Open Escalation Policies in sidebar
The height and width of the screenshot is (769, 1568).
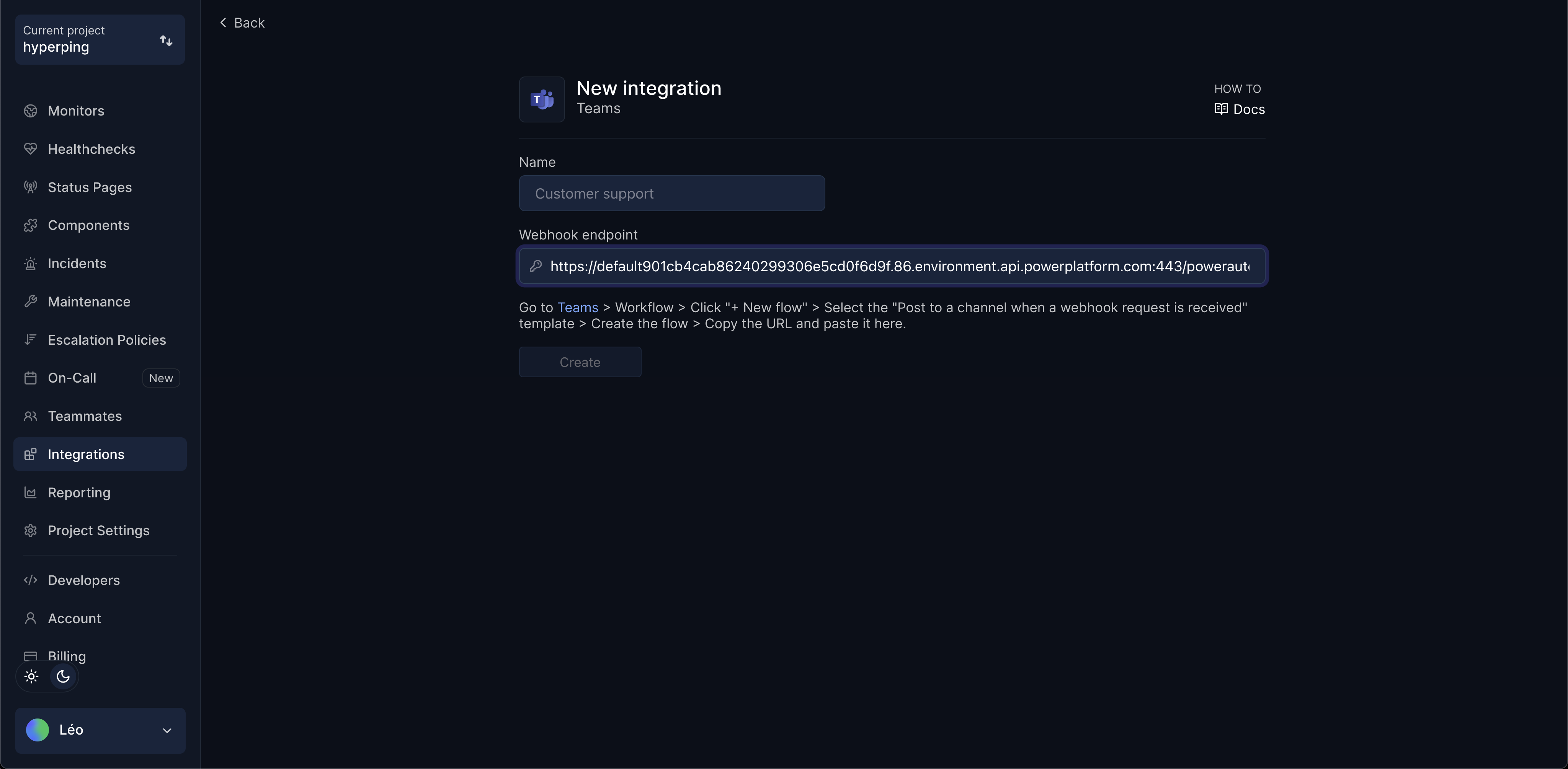point(106,340)
